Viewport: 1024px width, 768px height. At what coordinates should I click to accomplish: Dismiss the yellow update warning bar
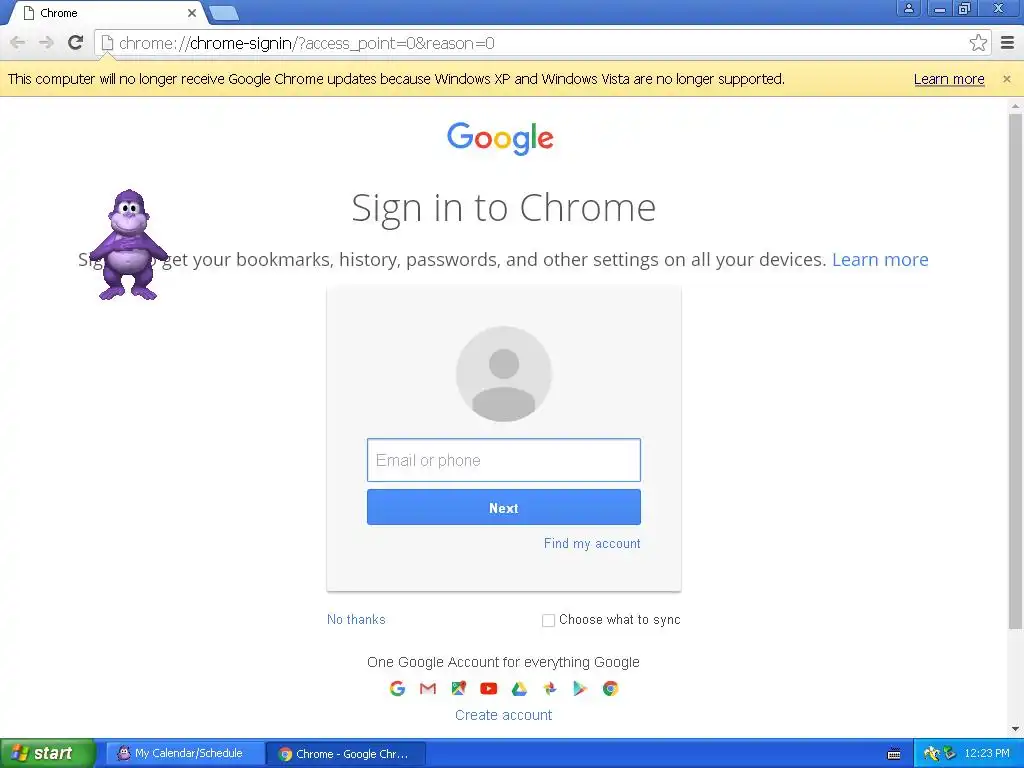1006,79
